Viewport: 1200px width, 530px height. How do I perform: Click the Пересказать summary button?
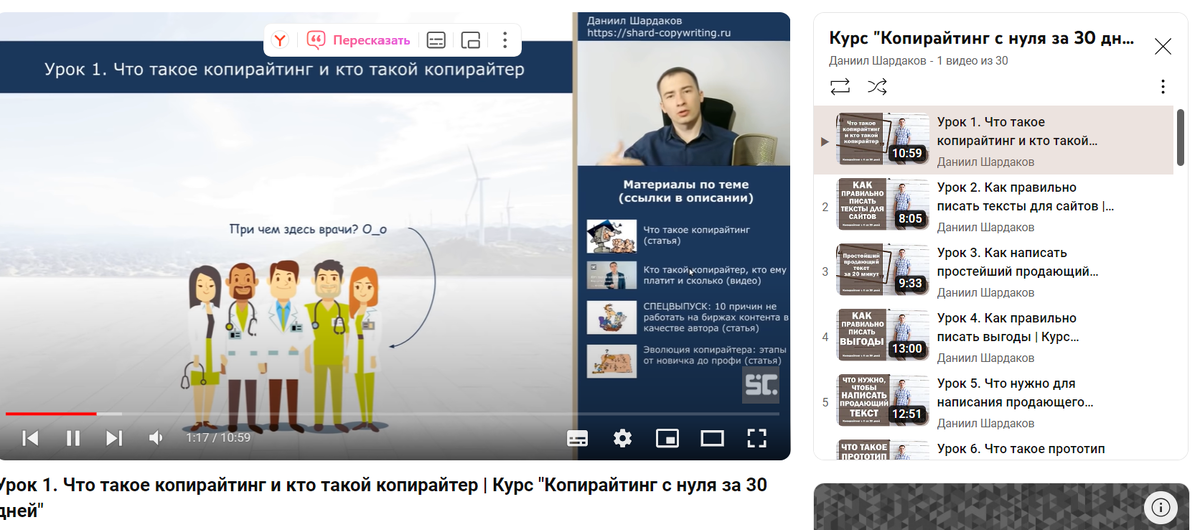[358, 40]
